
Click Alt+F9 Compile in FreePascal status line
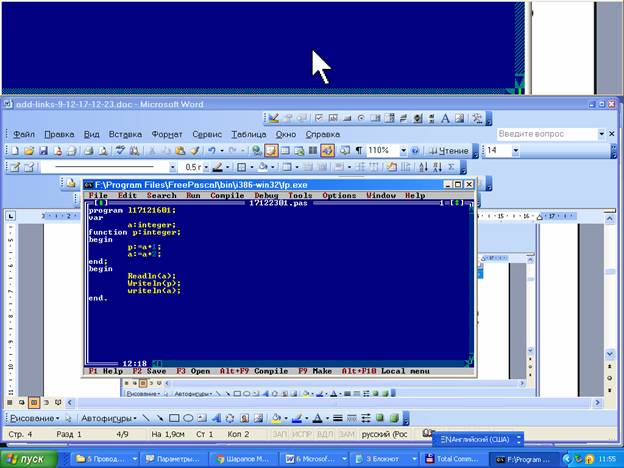pos(254,371)
